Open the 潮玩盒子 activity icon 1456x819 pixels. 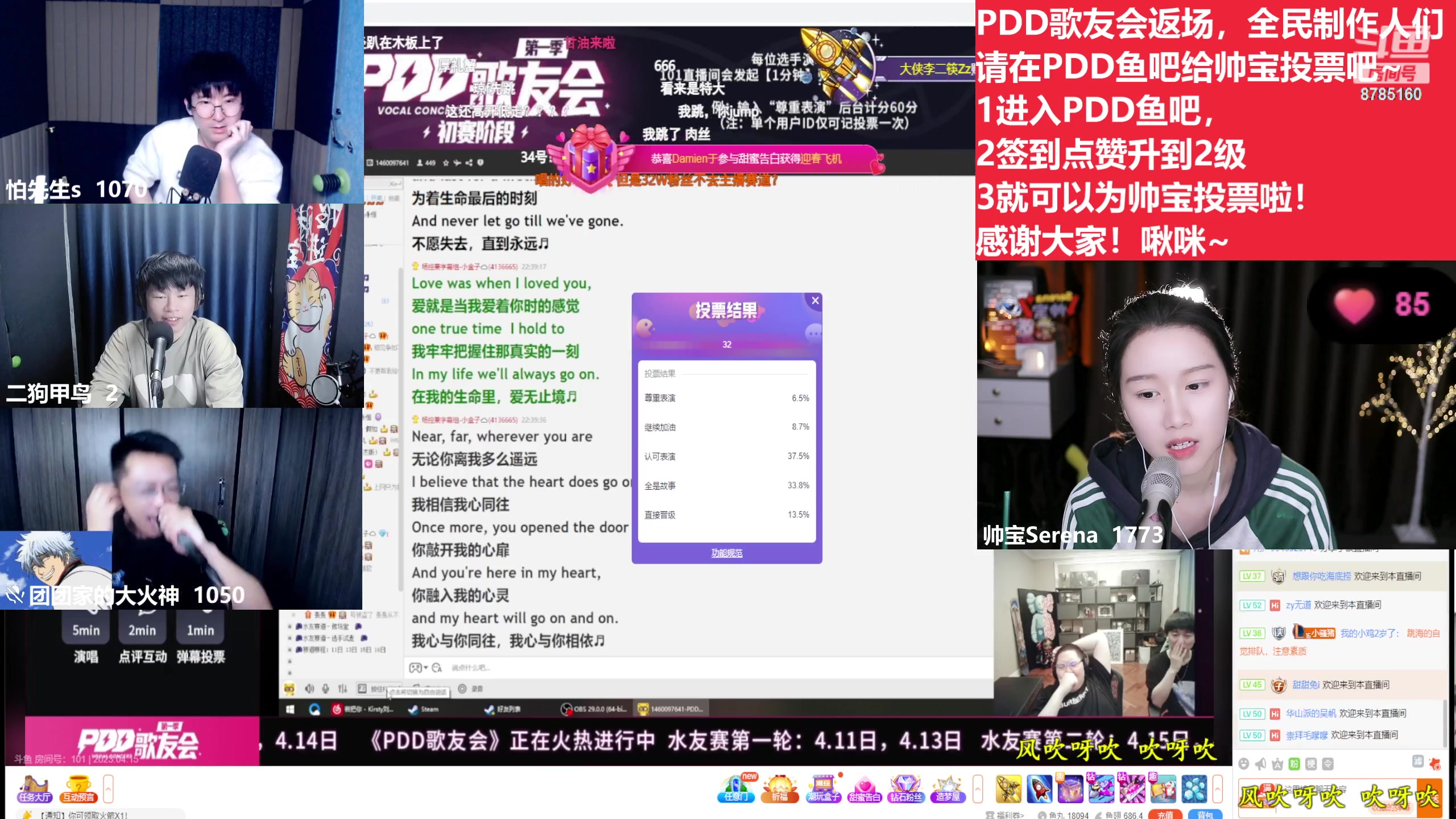tap(824, 789)
